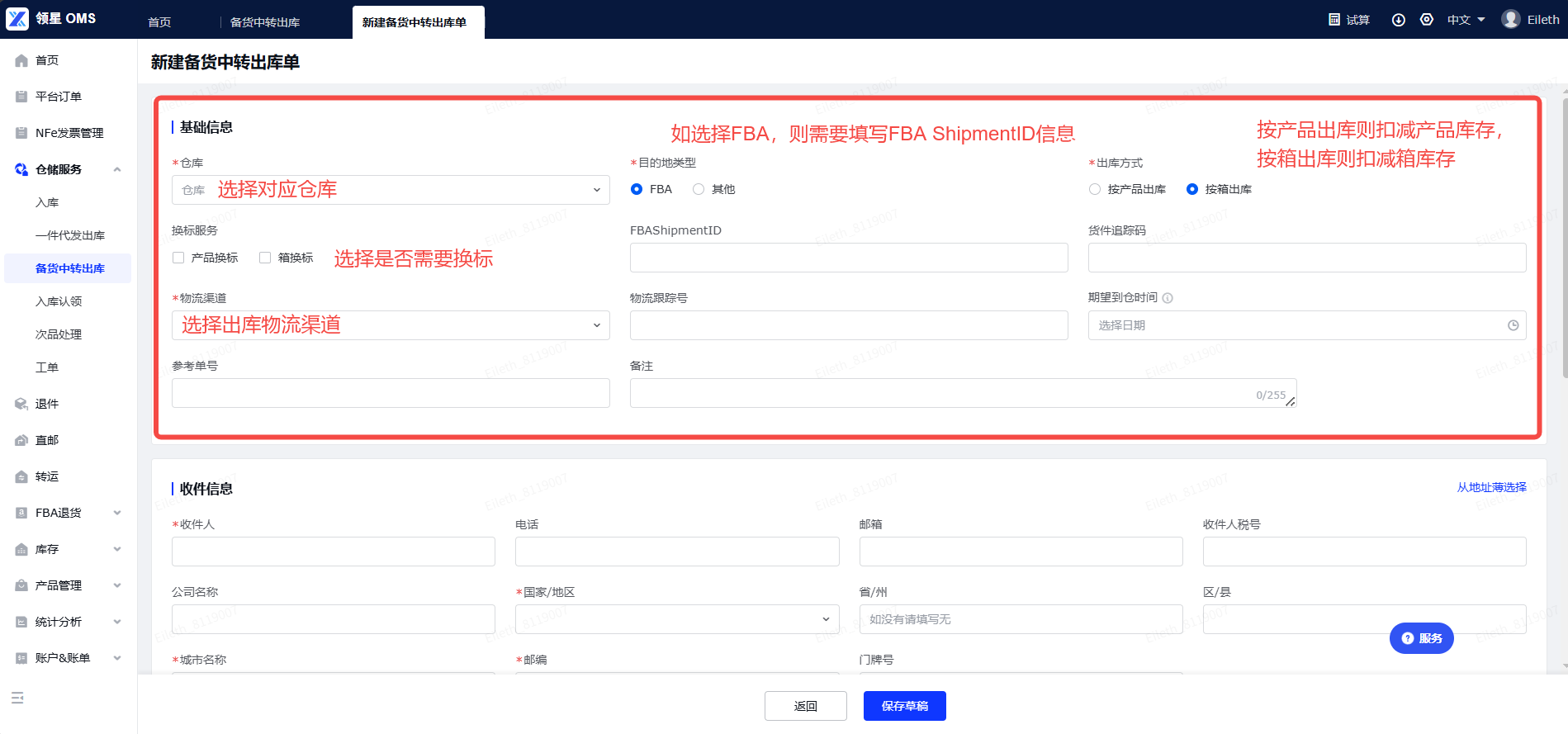Collapse the 仓储服务 menu chevron

coord(117,169)
